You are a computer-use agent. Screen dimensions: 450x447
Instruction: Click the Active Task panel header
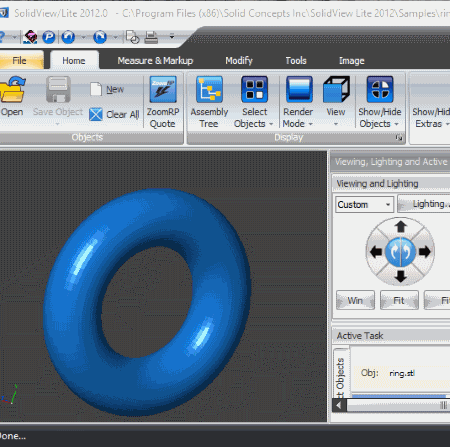click(391, 336)
